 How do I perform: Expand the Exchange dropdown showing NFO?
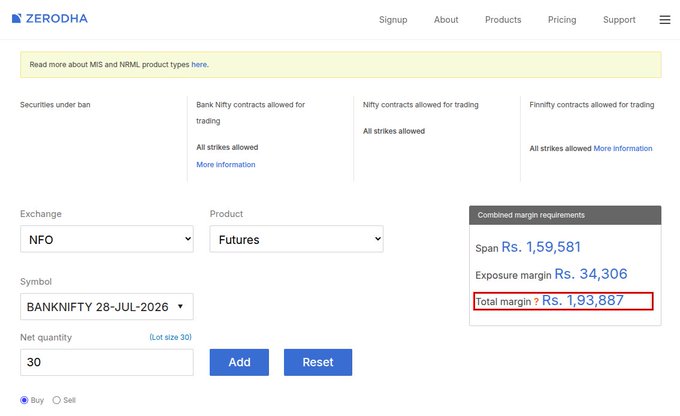(107, 239)
